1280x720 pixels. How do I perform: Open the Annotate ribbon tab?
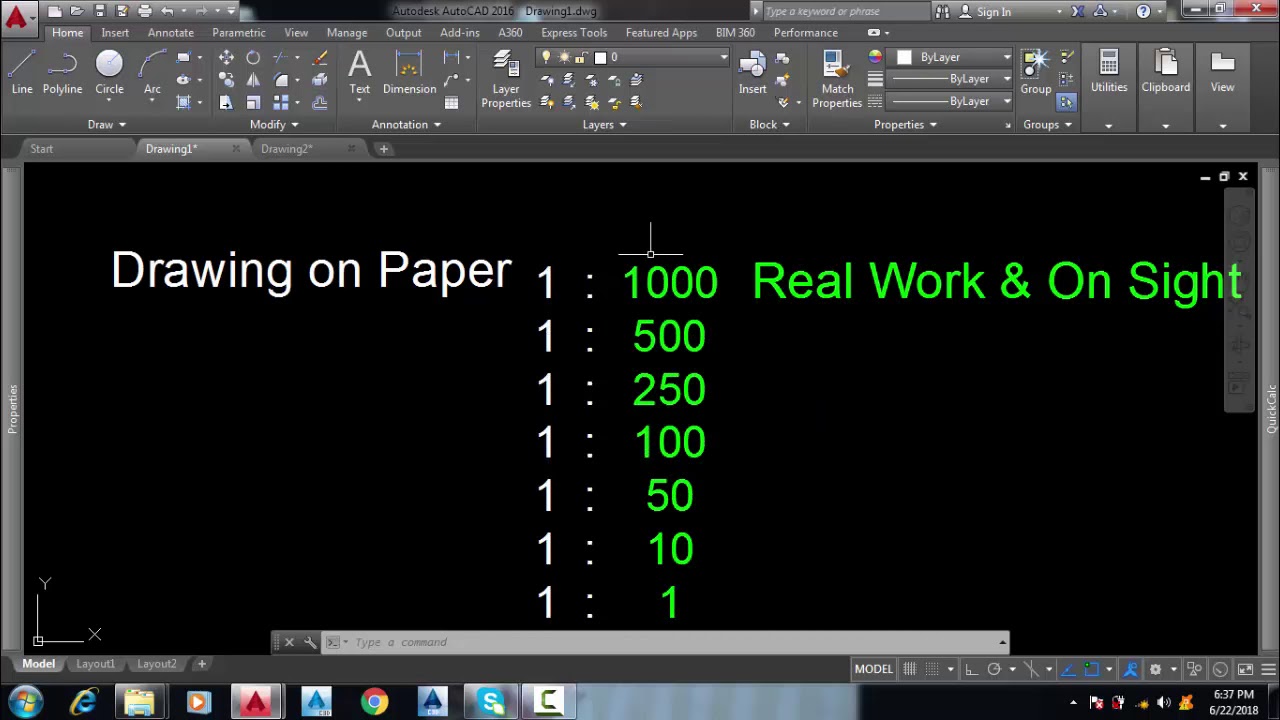(170, 33)
